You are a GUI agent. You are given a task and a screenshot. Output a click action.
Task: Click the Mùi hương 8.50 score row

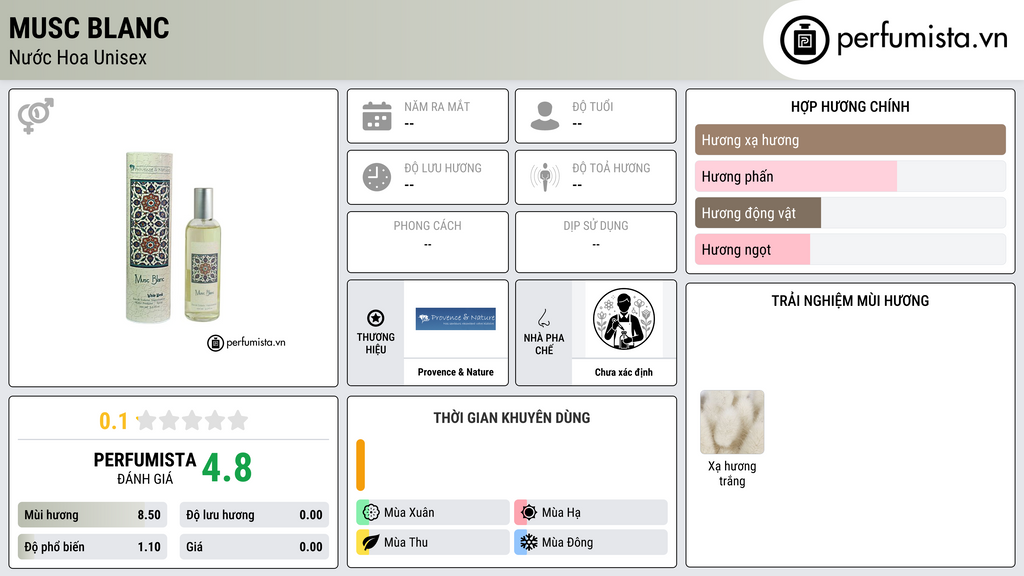tap(93, 515)
